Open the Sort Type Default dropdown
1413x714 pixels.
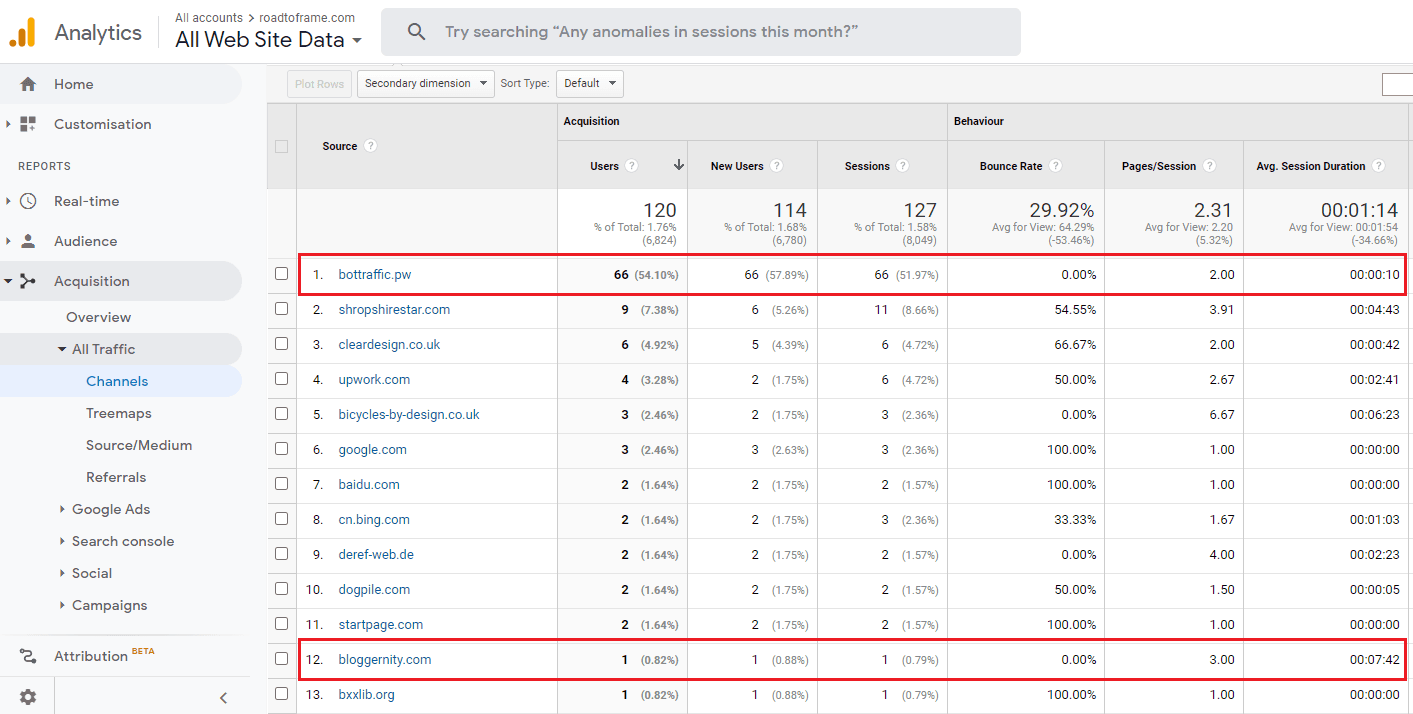(x=589, y=84)
